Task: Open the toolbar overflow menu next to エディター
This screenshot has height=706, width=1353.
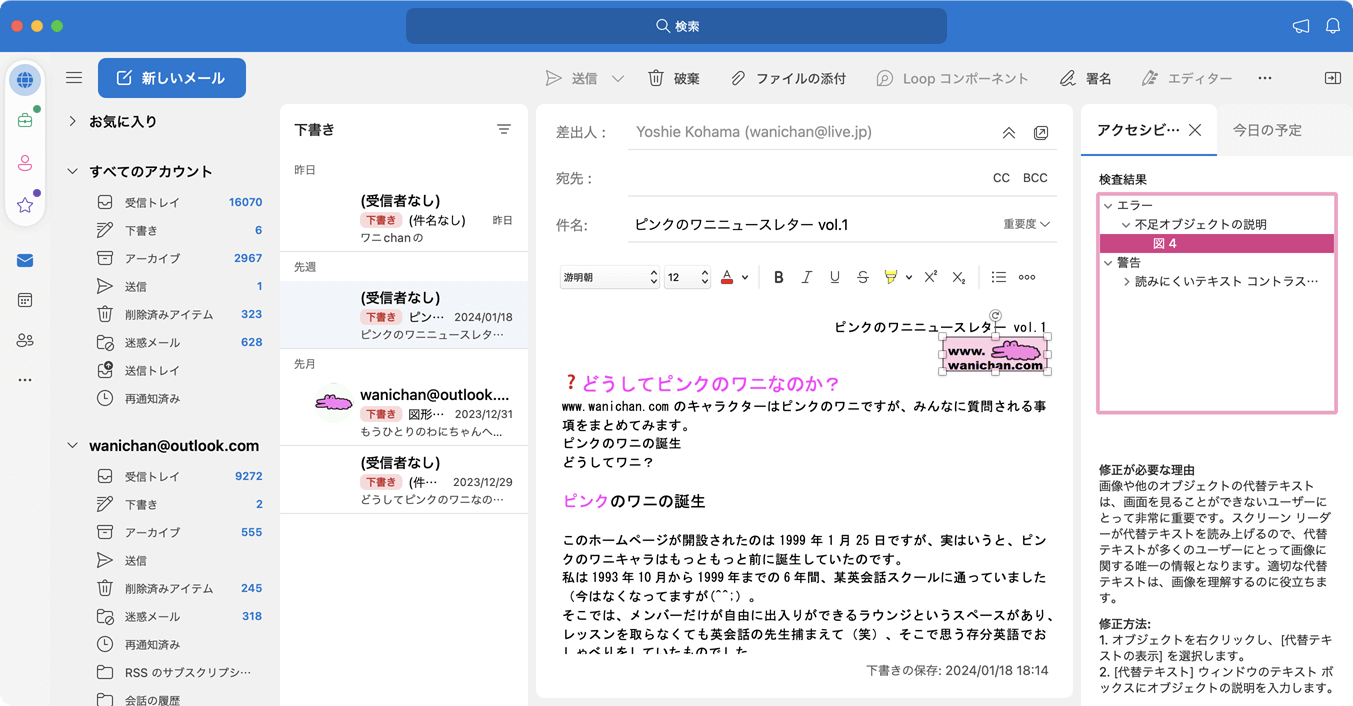Action: coord(1265,78)
